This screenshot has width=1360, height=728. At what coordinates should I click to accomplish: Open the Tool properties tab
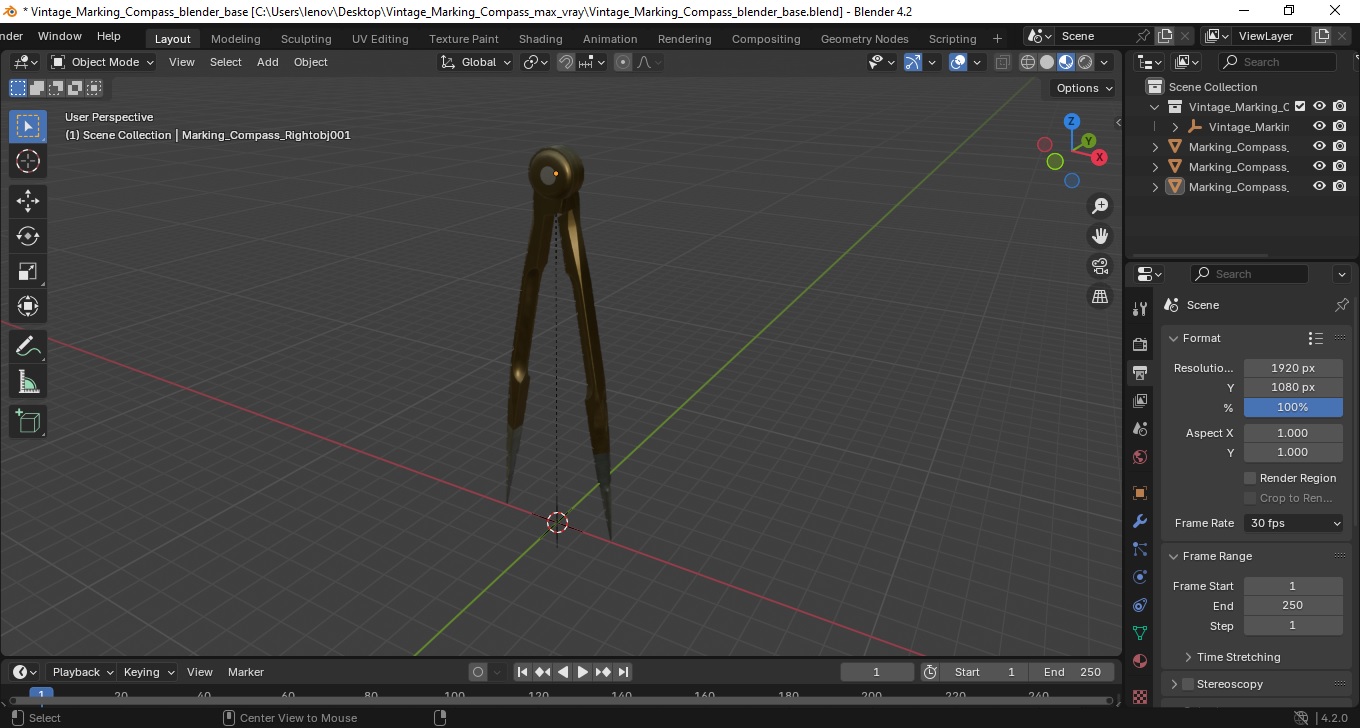[x=1139, y=309]
